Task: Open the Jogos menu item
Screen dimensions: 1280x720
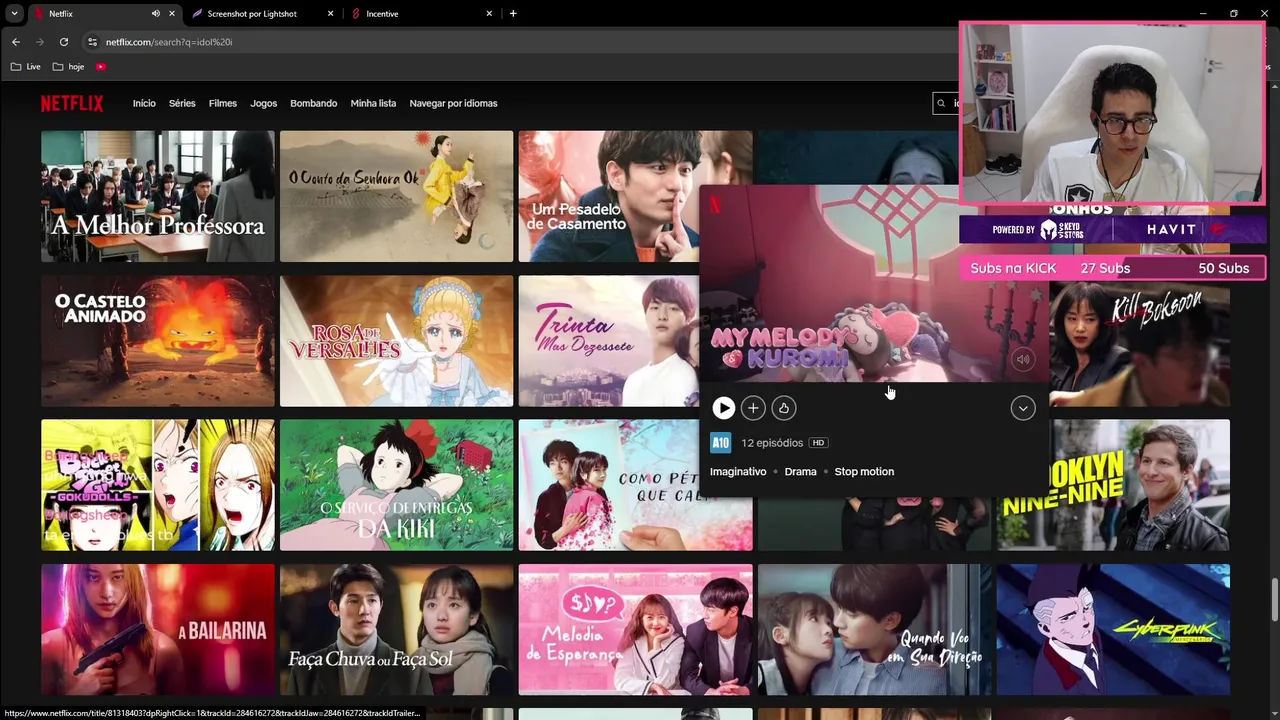Action: (x=264, y=103)
